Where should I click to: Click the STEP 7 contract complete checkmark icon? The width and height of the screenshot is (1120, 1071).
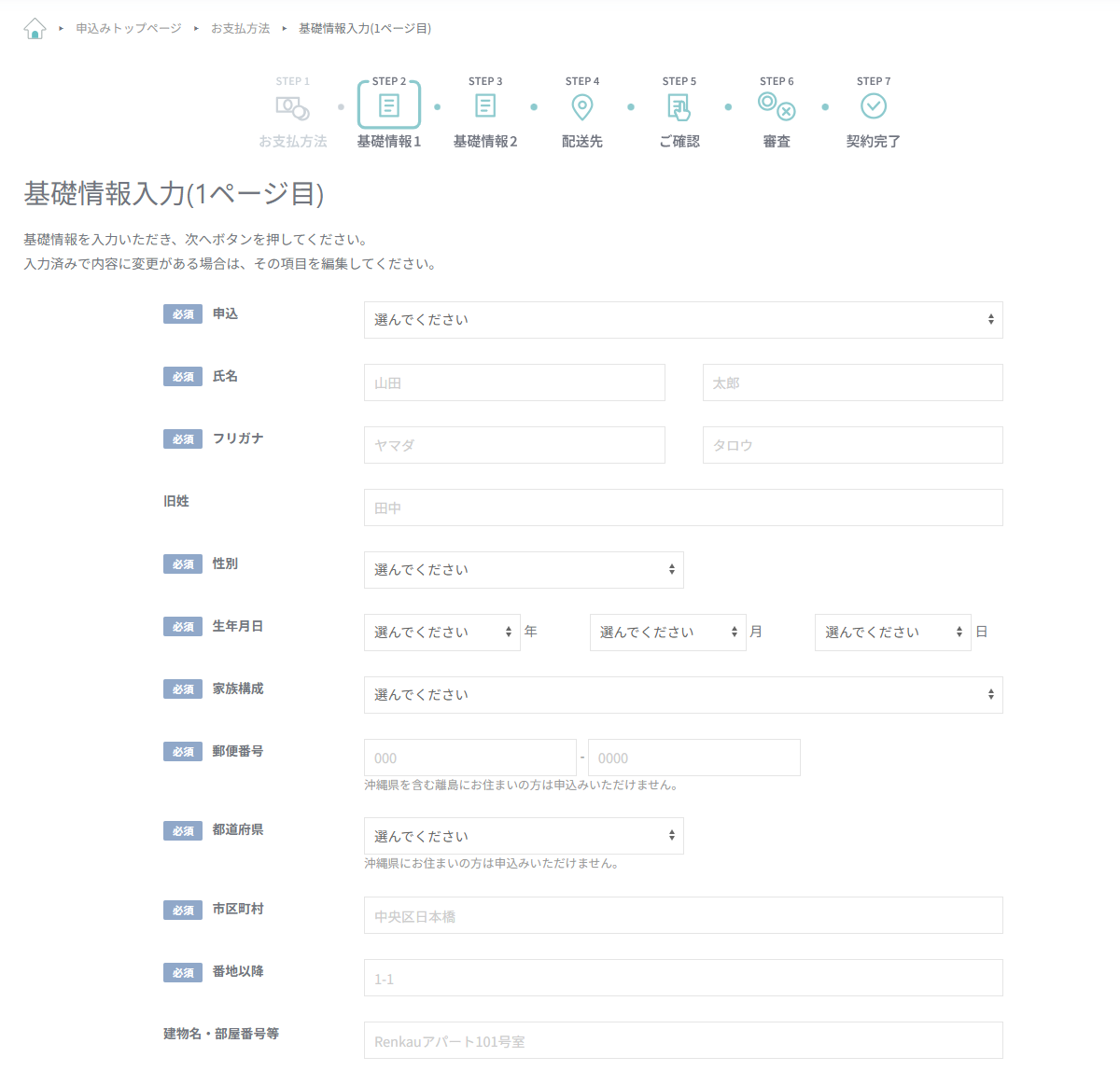(874, 106)
